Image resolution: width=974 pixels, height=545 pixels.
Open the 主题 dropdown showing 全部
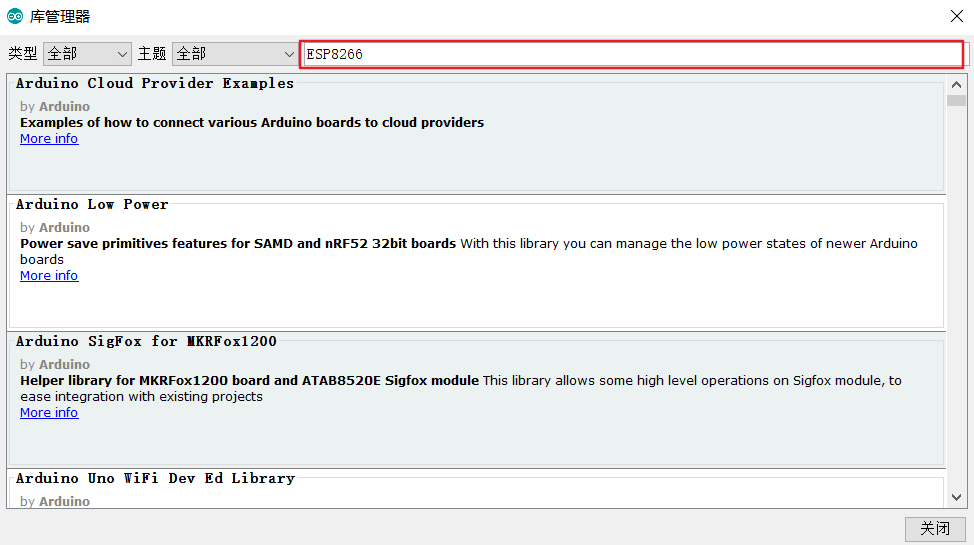(235, 54)
